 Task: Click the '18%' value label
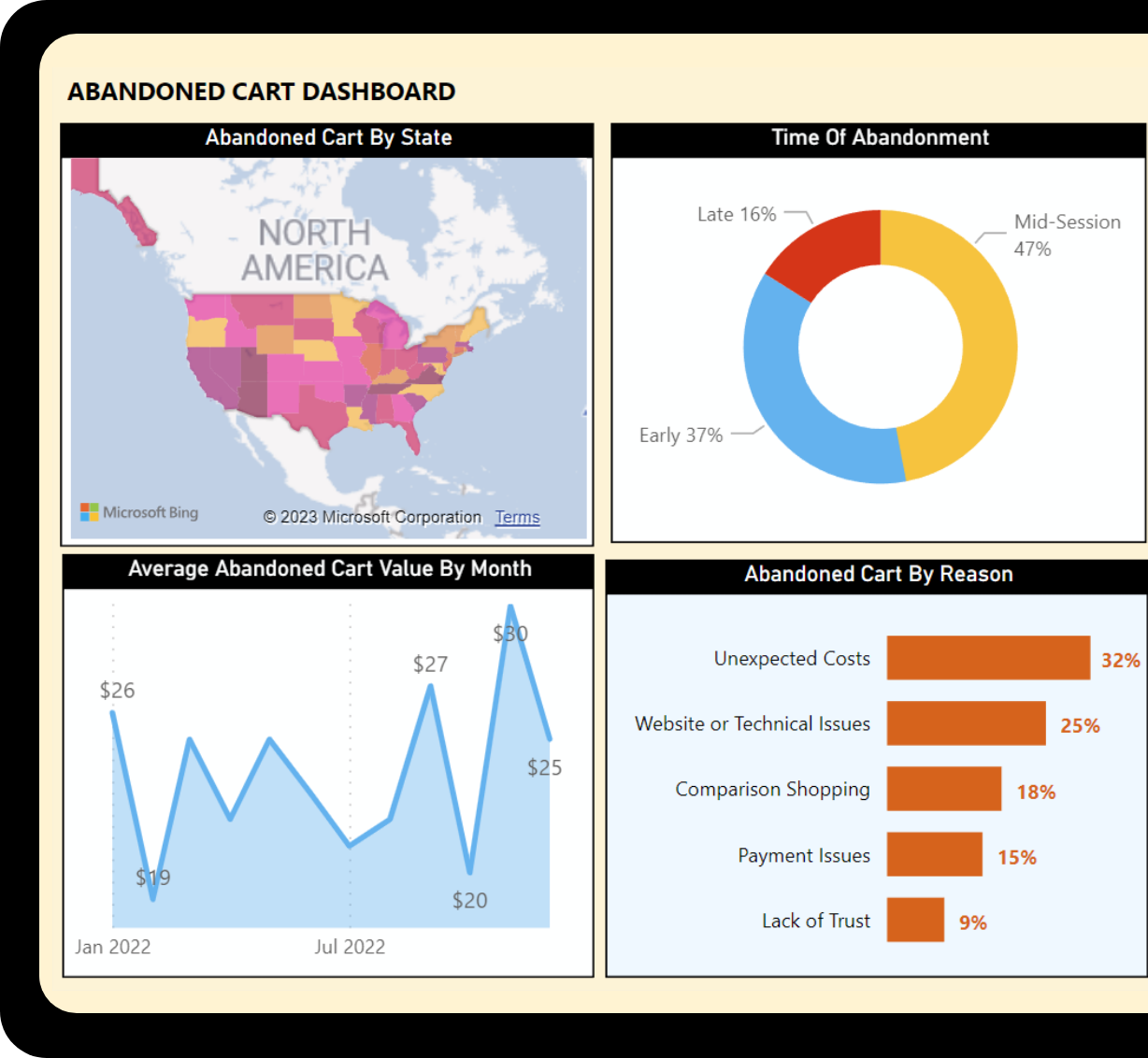click(1036, 792)
